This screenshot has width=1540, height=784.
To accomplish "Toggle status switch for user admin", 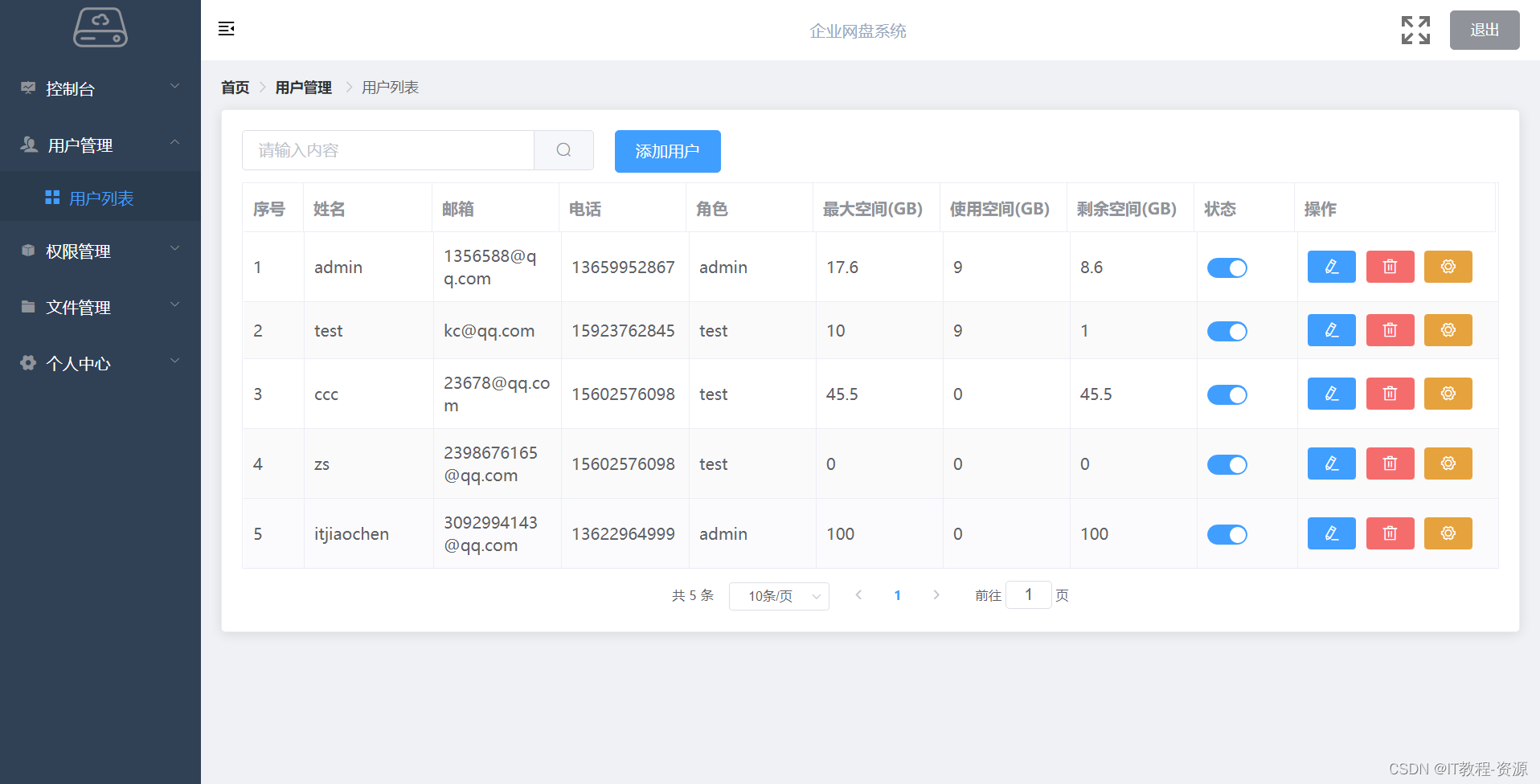I will 1227,267.
